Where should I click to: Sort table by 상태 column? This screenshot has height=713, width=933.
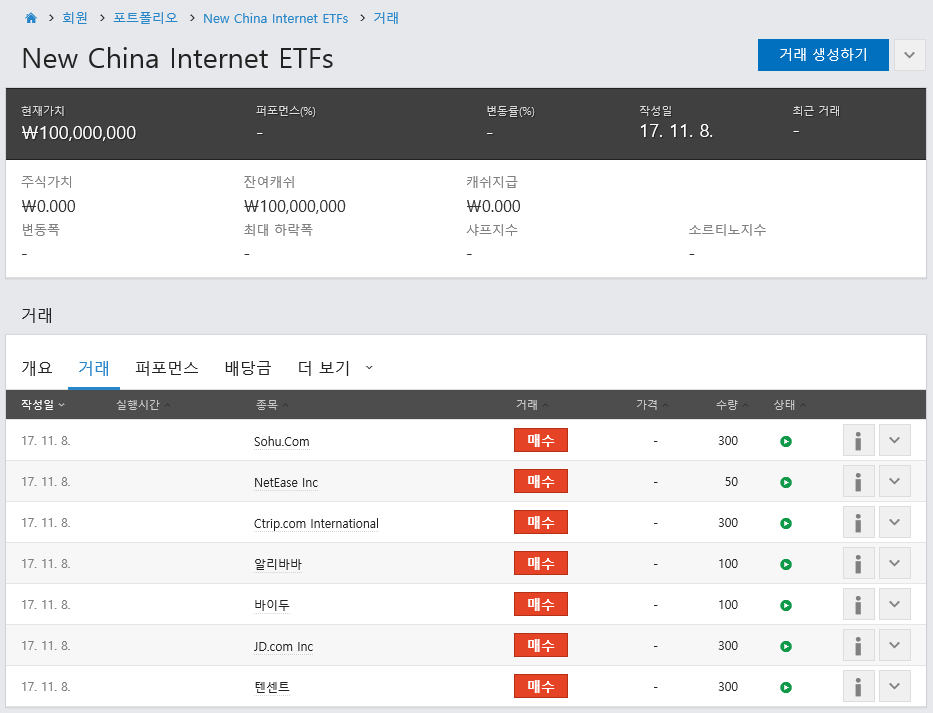790,405
